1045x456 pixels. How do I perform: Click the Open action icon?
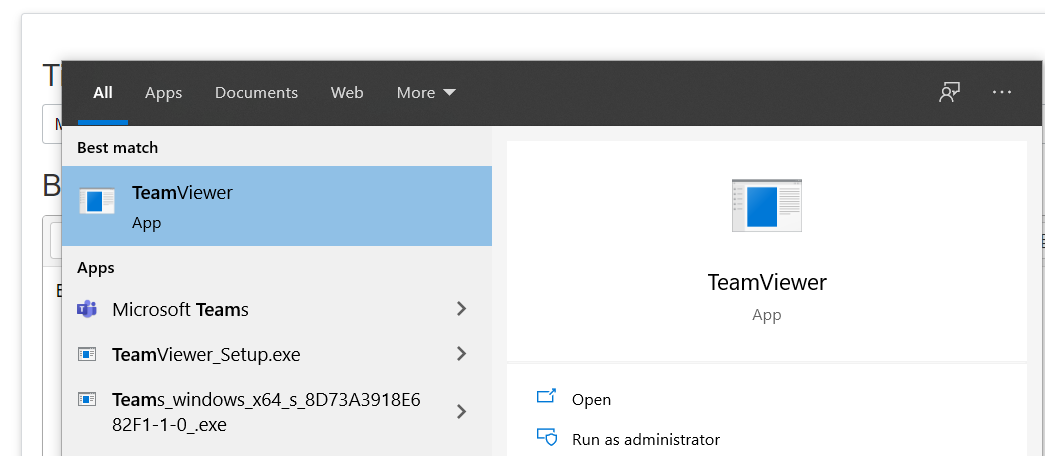[546, 397]
